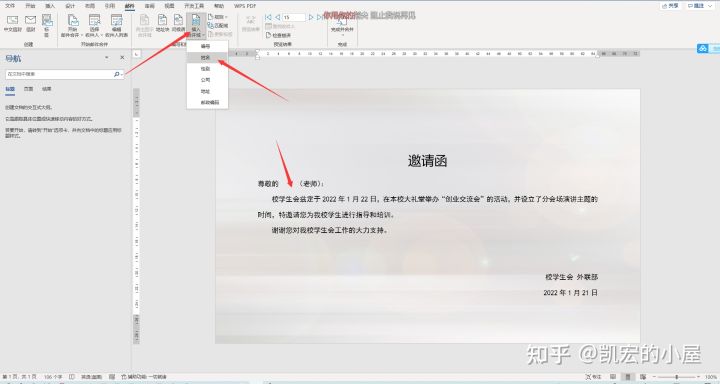Switch to the 开始 Home tab
Viewport: 720px width, 384px height.
click(30, 6)
